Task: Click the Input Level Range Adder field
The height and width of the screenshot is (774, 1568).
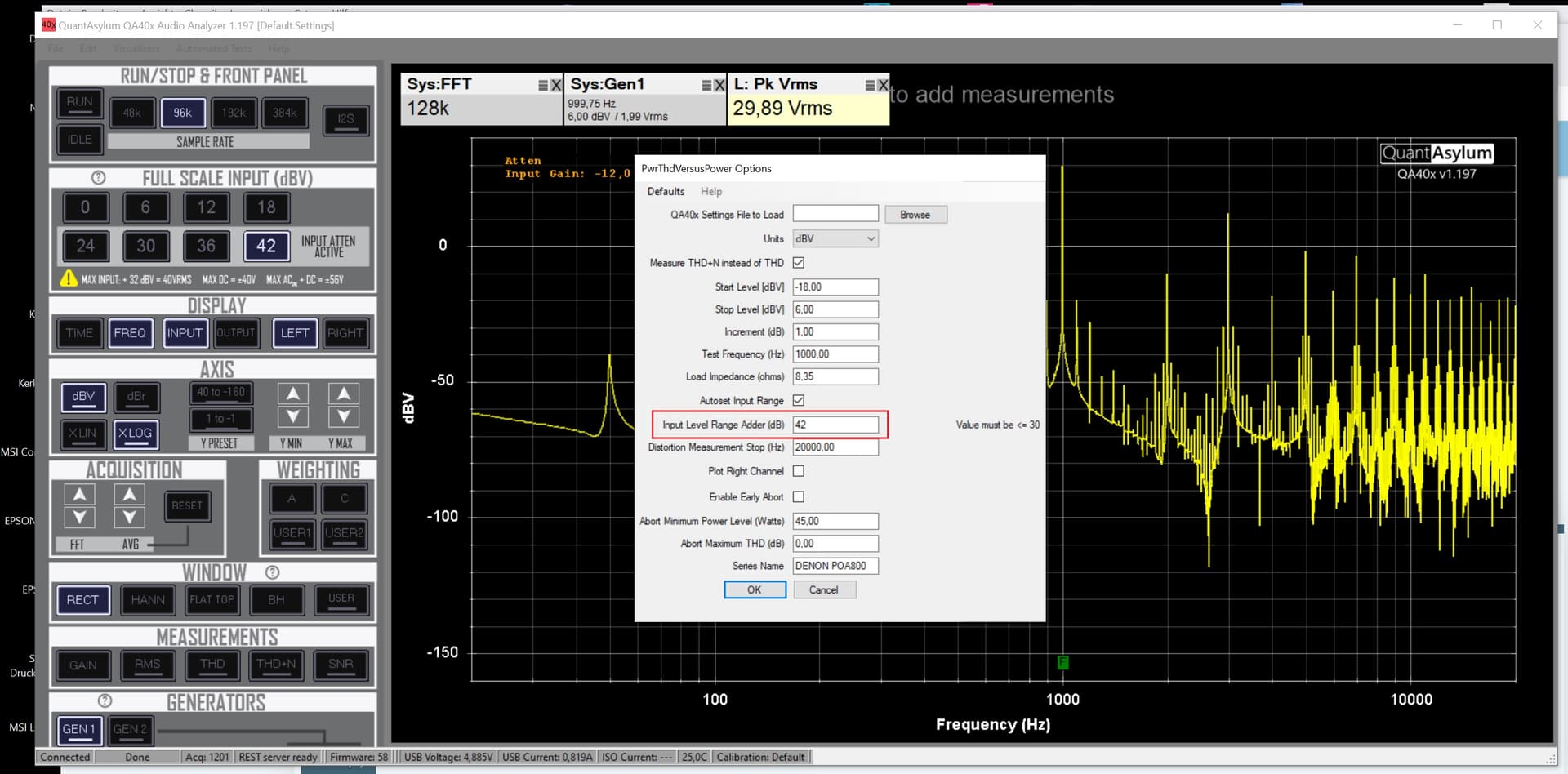Action: [x=835, y=425]
